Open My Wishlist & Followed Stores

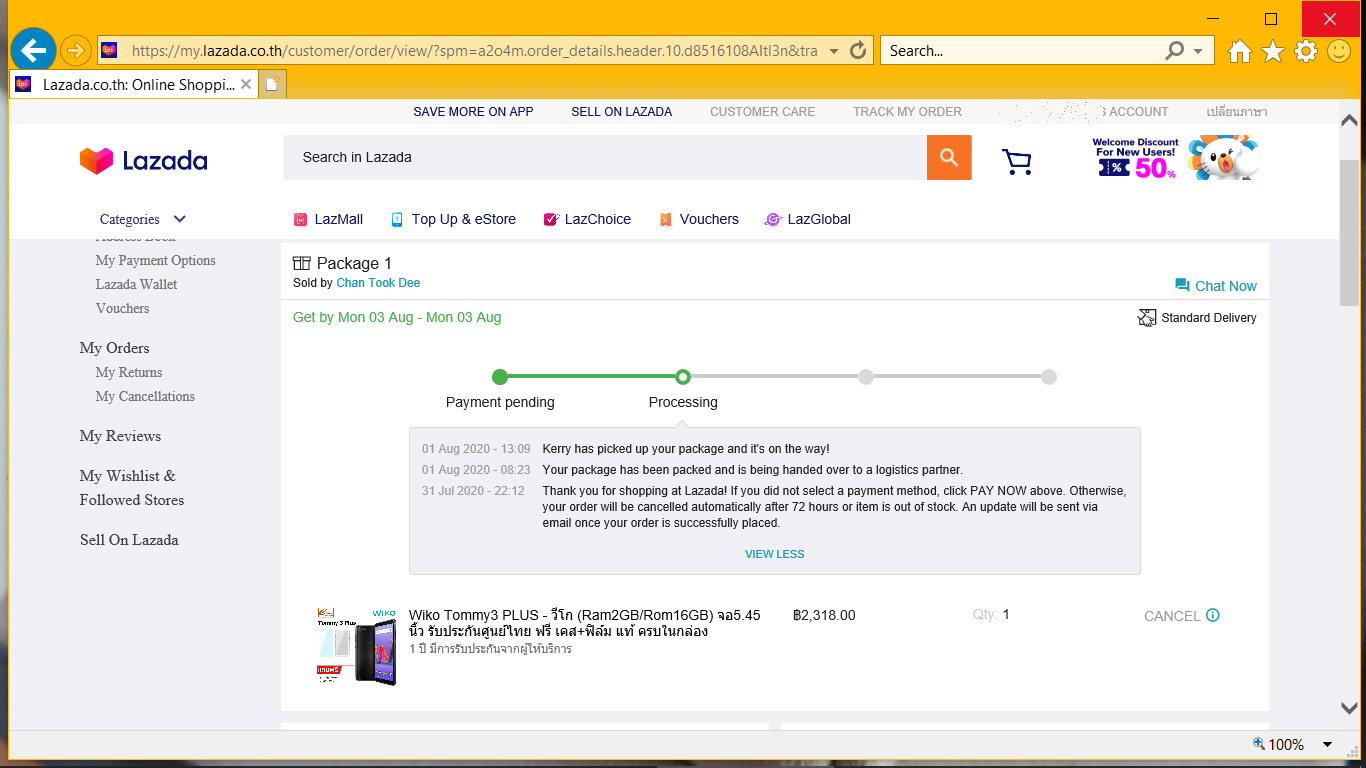pyautogui.click(x=132, y=488)
